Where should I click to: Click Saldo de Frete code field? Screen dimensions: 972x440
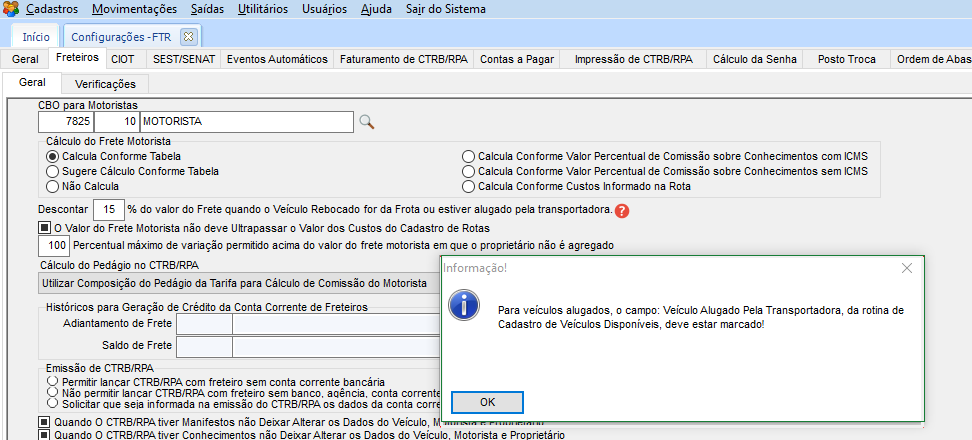(204, 346)
